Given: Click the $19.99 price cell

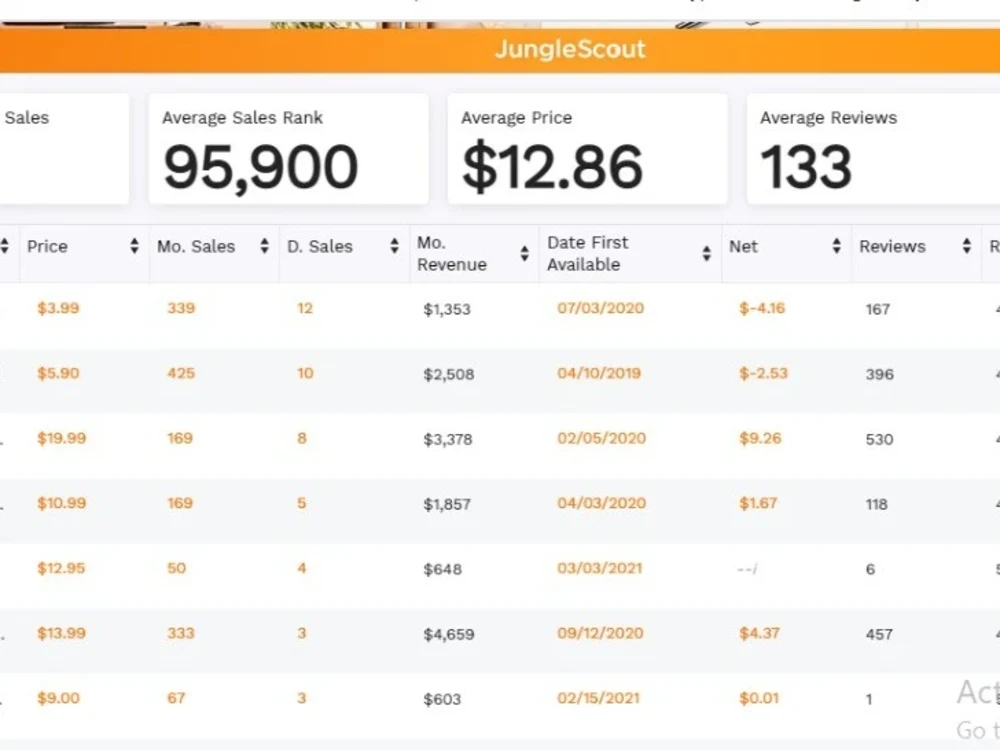Looking at the screenshot, I should pos(62,438).
